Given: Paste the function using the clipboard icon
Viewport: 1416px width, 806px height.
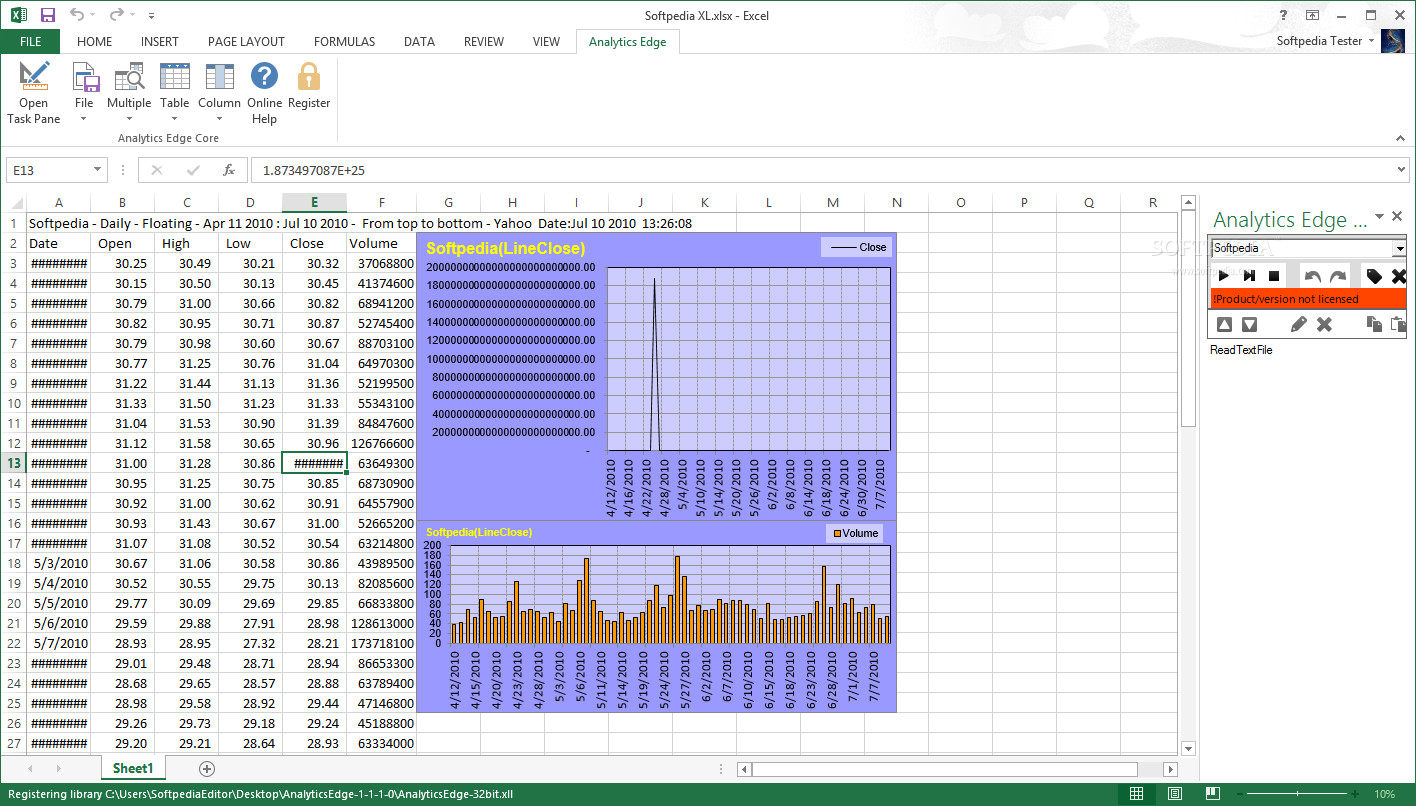Looking at the screenshot, I should coord(1398,324).
